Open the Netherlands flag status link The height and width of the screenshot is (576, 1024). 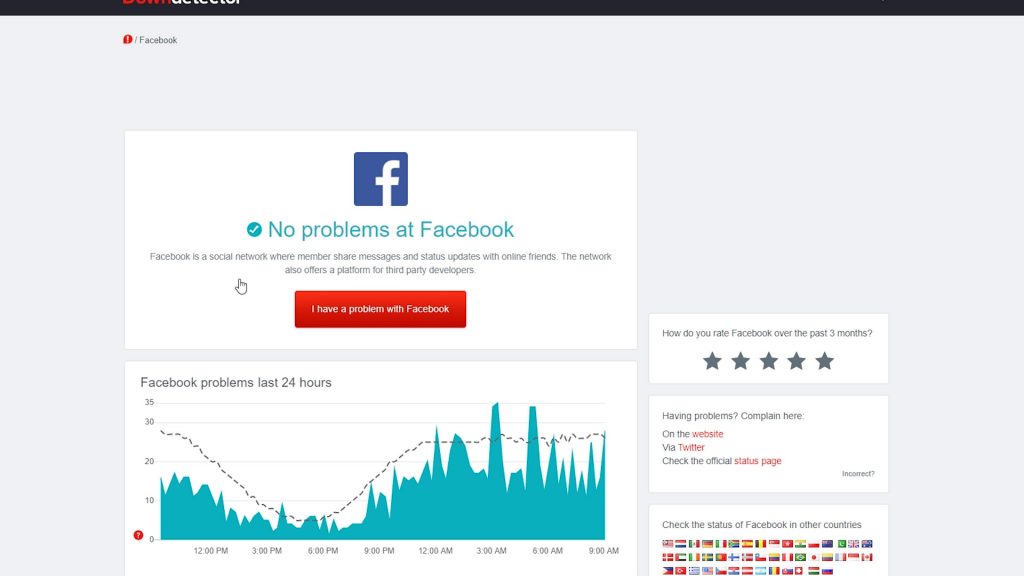click(x=680, y=544)
